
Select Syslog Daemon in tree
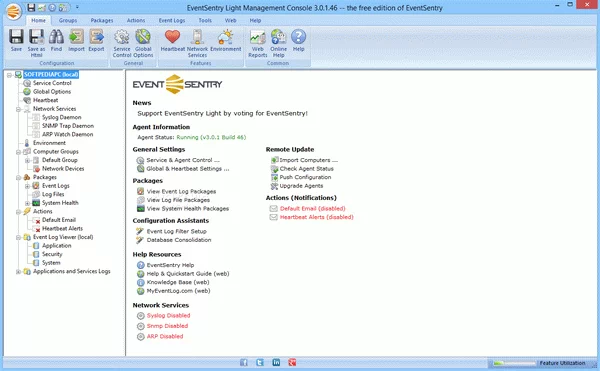[x=62, y=117]
